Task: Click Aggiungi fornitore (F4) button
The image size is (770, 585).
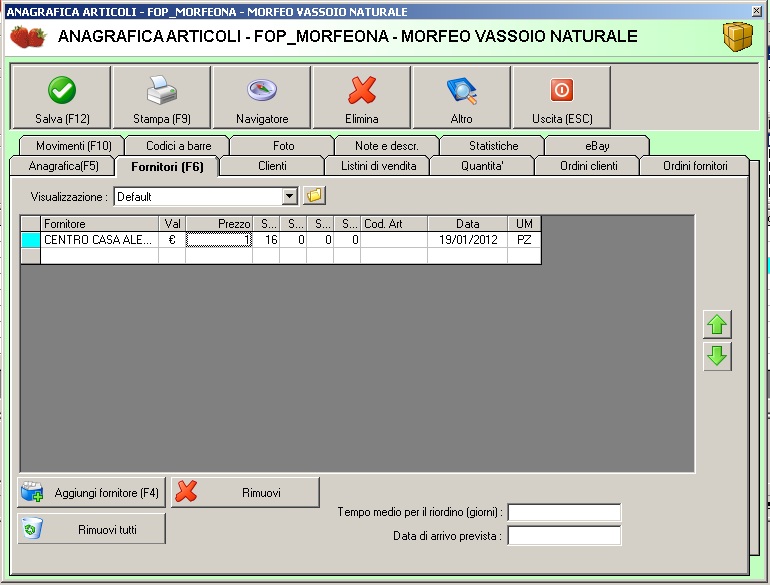Action: tap(91, 492)
